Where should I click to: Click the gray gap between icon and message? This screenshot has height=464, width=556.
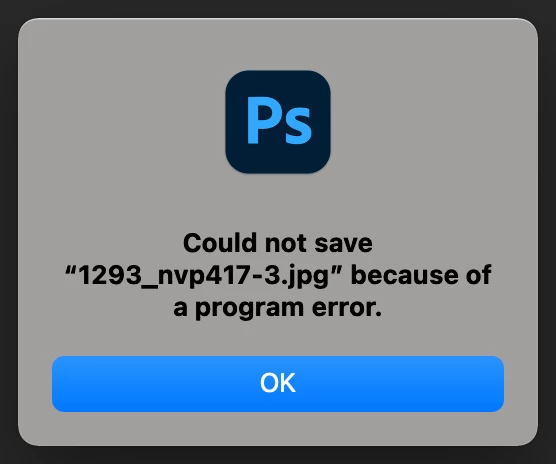click(x=278, y=202)
